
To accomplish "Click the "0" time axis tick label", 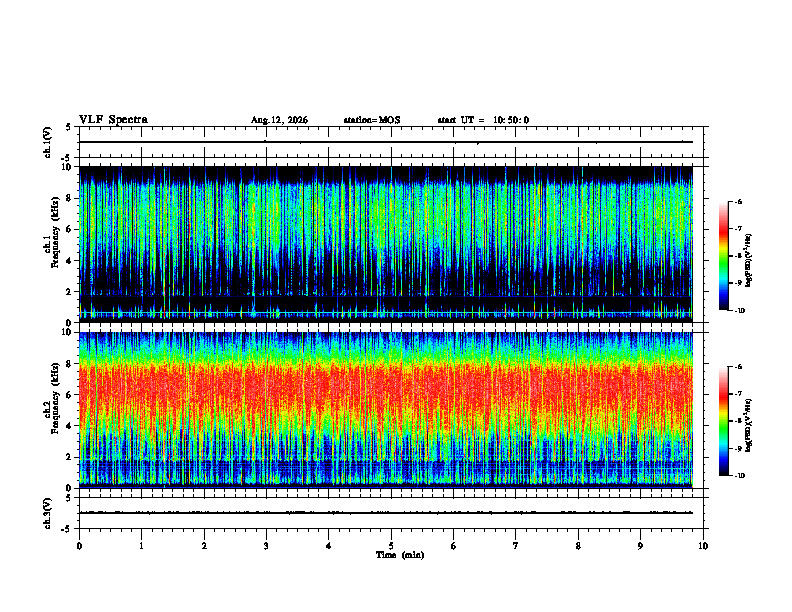I will [x=79, y=546].
